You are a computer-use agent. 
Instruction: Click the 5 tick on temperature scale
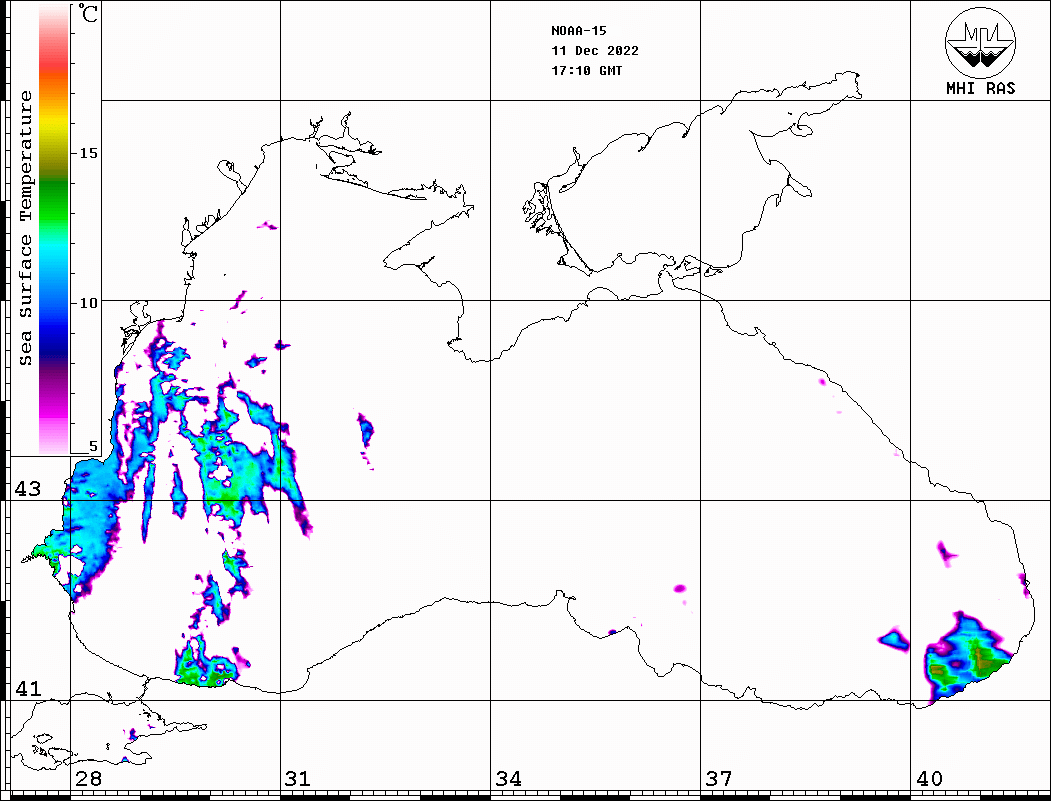(92, 446)
